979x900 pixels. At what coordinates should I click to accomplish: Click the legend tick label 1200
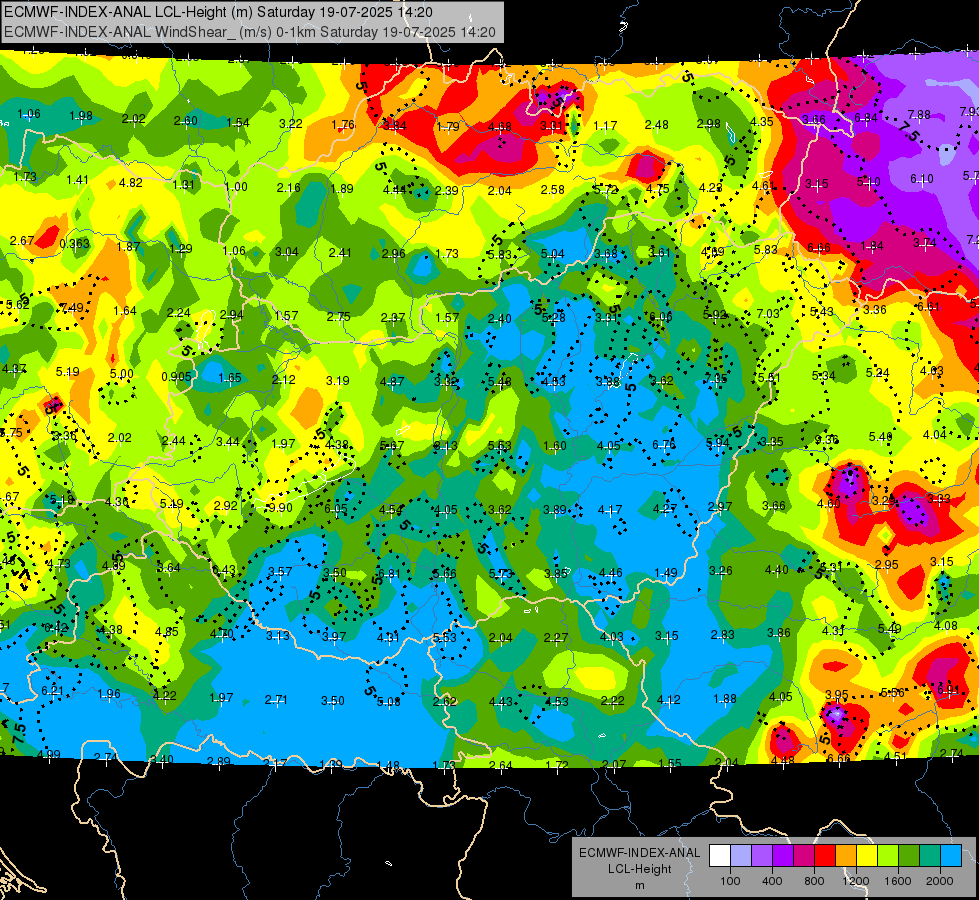856,881
